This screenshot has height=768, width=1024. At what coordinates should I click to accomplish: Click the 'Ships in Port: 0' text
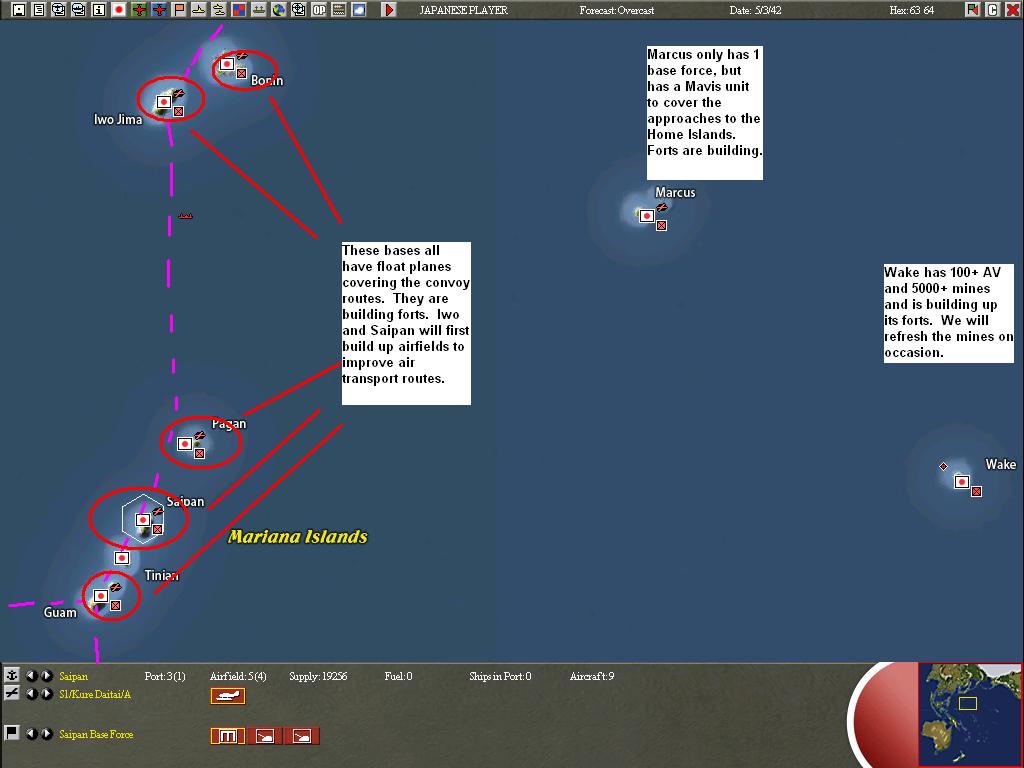click(x=500, y=677)
